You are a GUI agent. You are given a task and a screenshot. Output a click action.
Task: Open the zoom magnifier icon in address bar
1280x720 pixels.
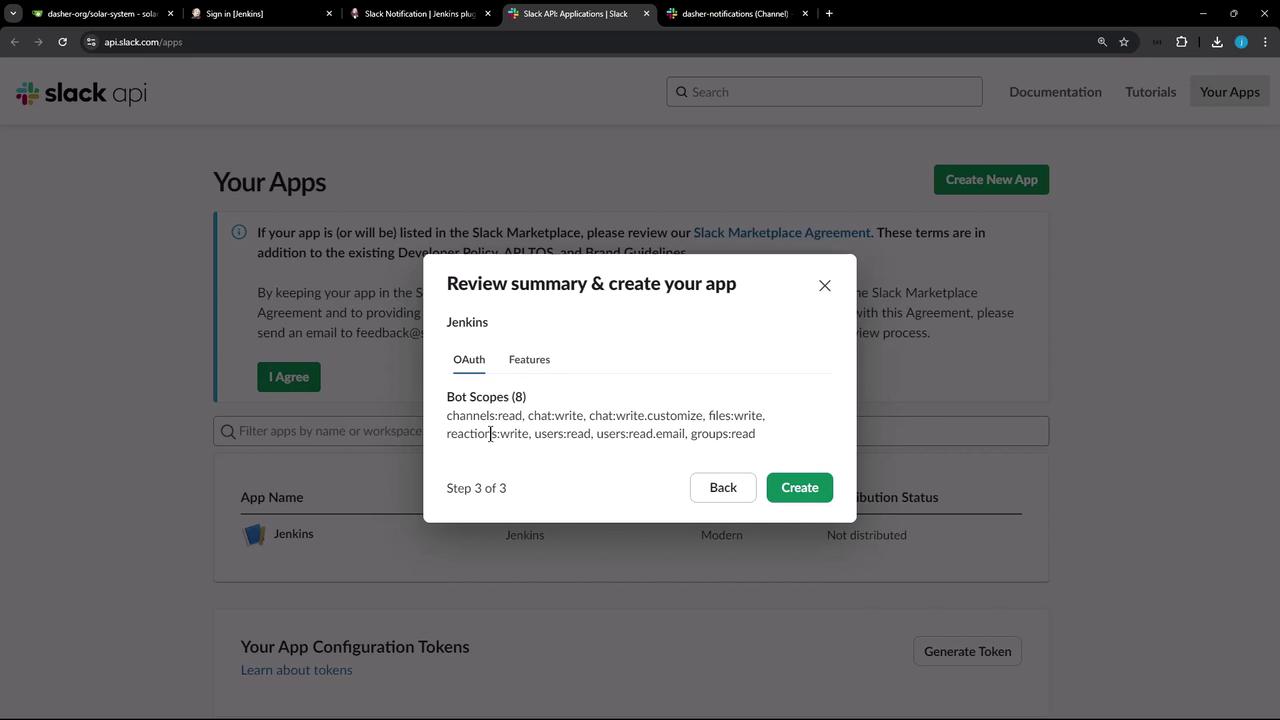pyautogui.click(x=1102, y=42)
